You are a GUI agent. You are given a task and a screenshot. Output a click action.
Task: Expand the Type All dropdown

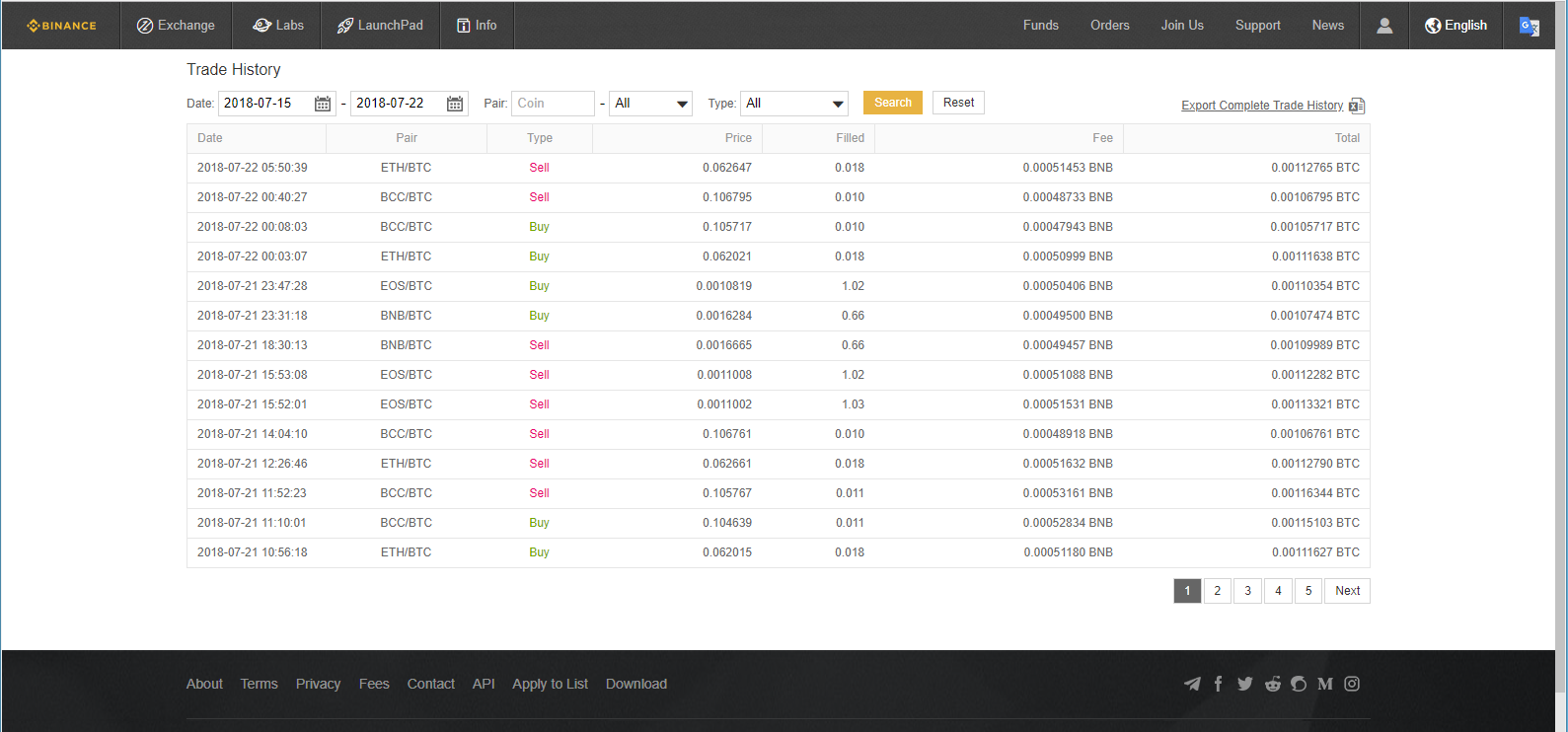[794, 104]
